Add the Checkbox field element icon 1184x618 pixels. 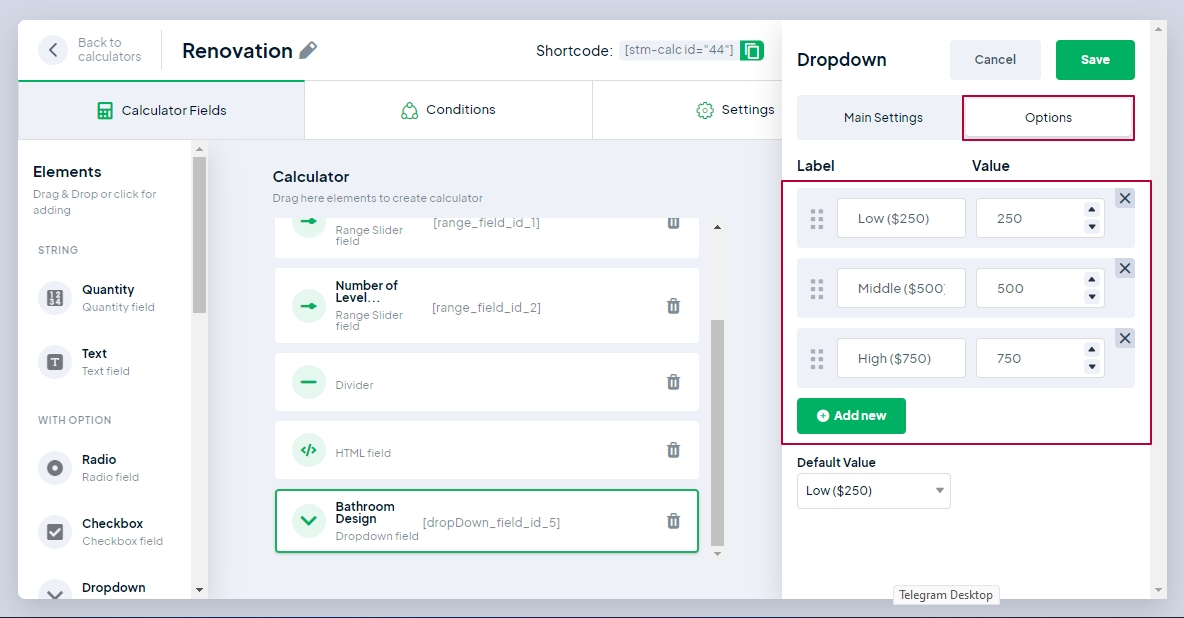click(x=54, y=532)
